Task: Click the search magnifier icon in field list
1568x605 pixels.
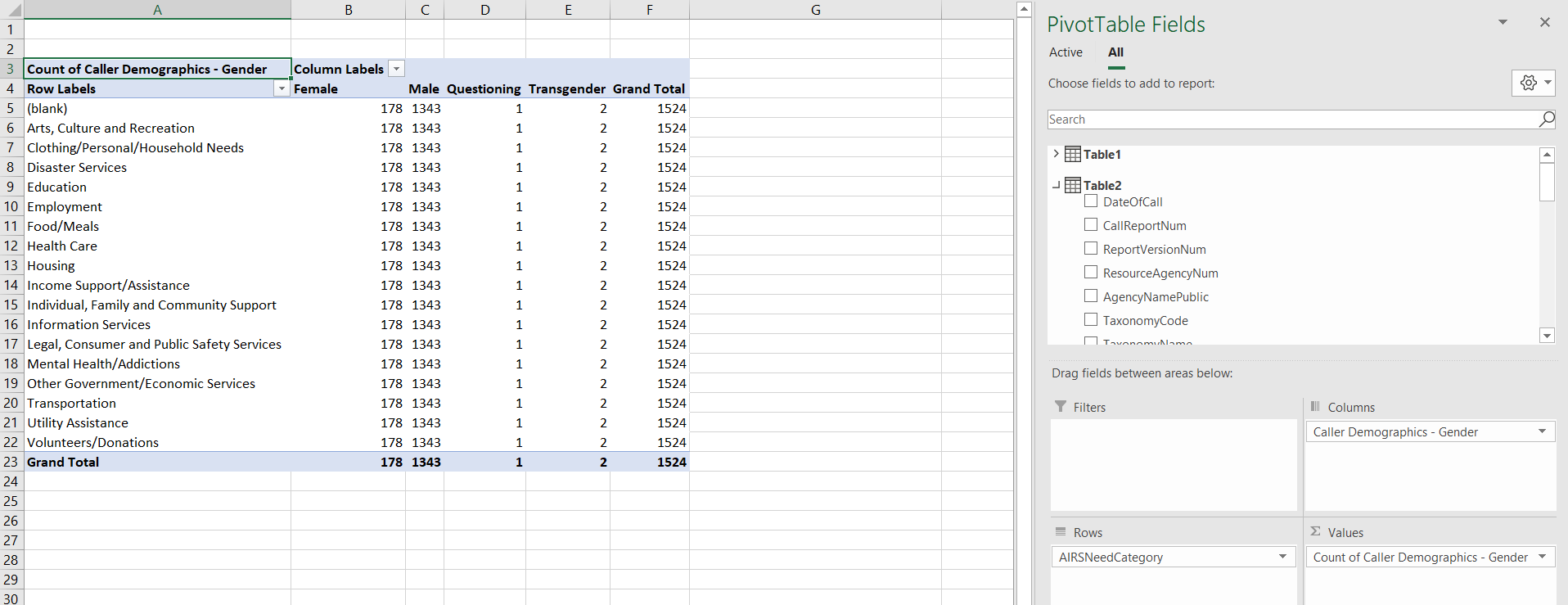Action: point(1546,120)
